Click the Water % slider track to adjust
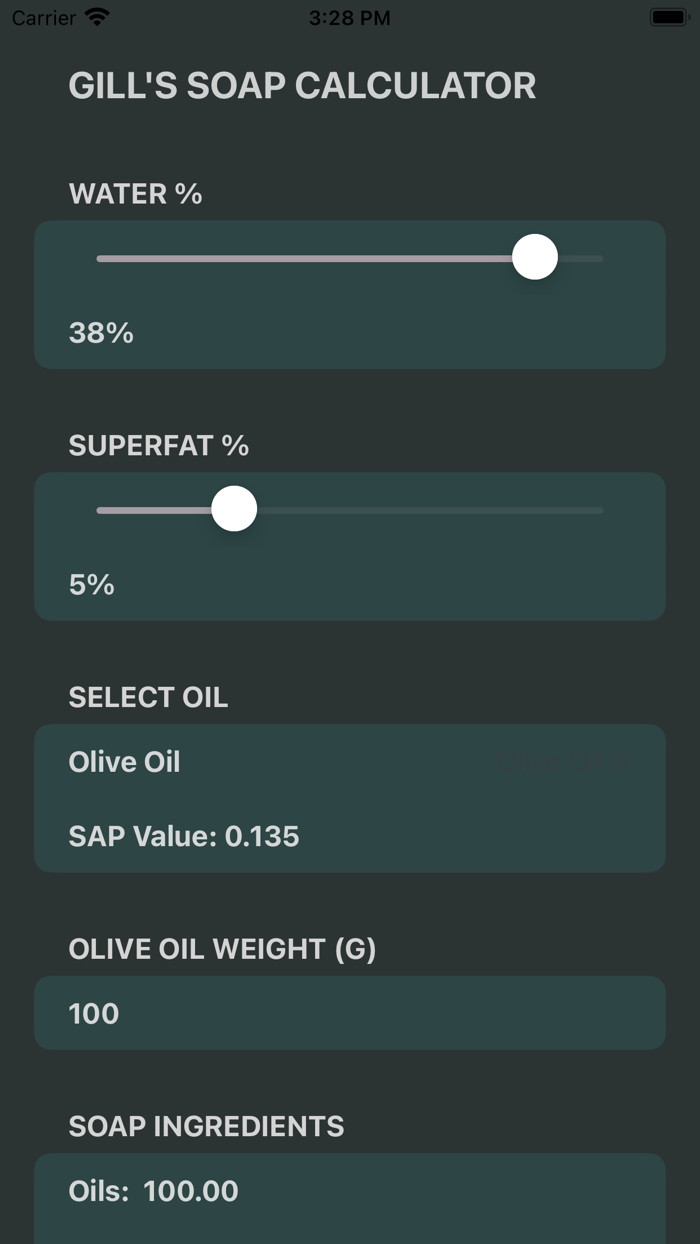Screen dimensions: 700x1244 pyautogui.click(x=300, y=257)
